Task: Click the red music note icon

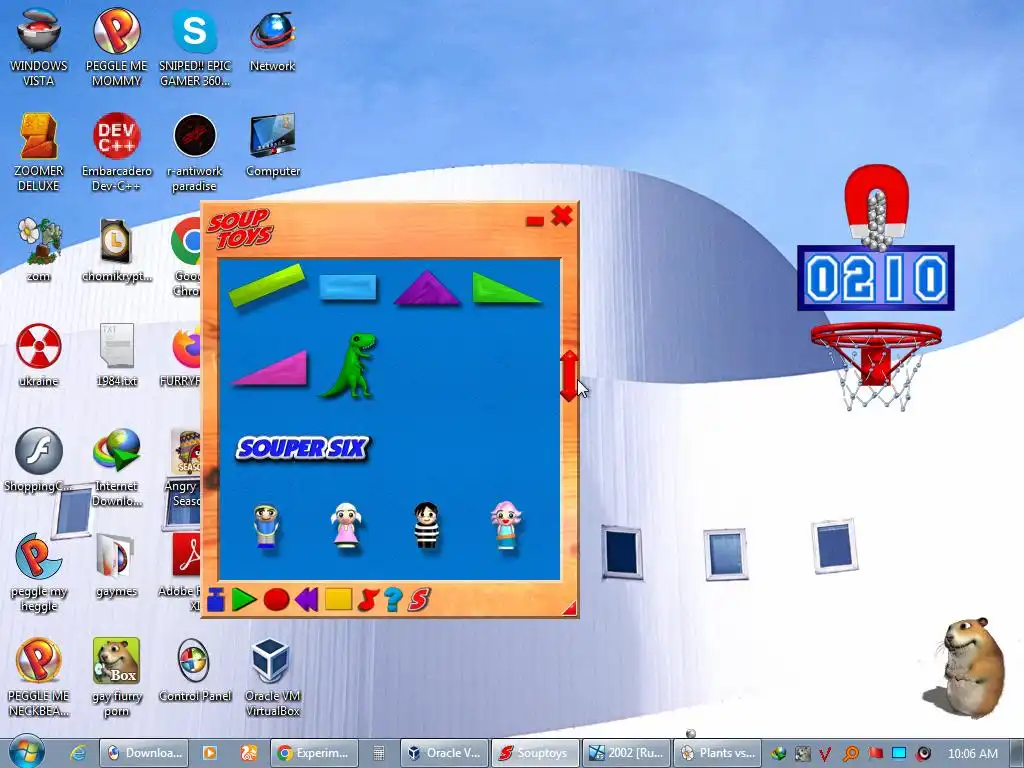Action: pos(368,600)
